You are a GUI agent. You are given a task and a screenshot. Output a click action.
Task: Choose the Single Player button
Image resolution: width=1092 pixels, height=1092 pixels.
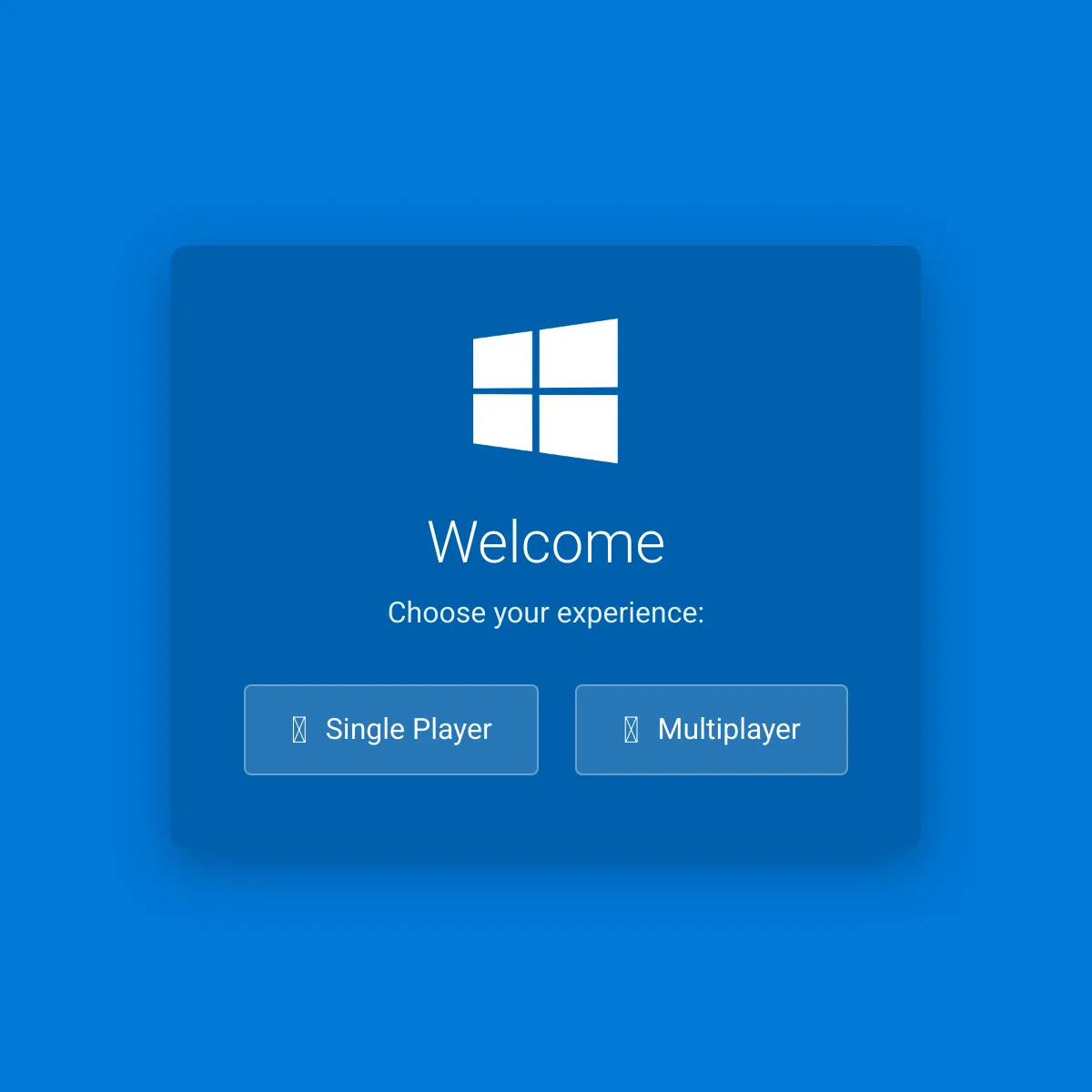coord(391,730)
